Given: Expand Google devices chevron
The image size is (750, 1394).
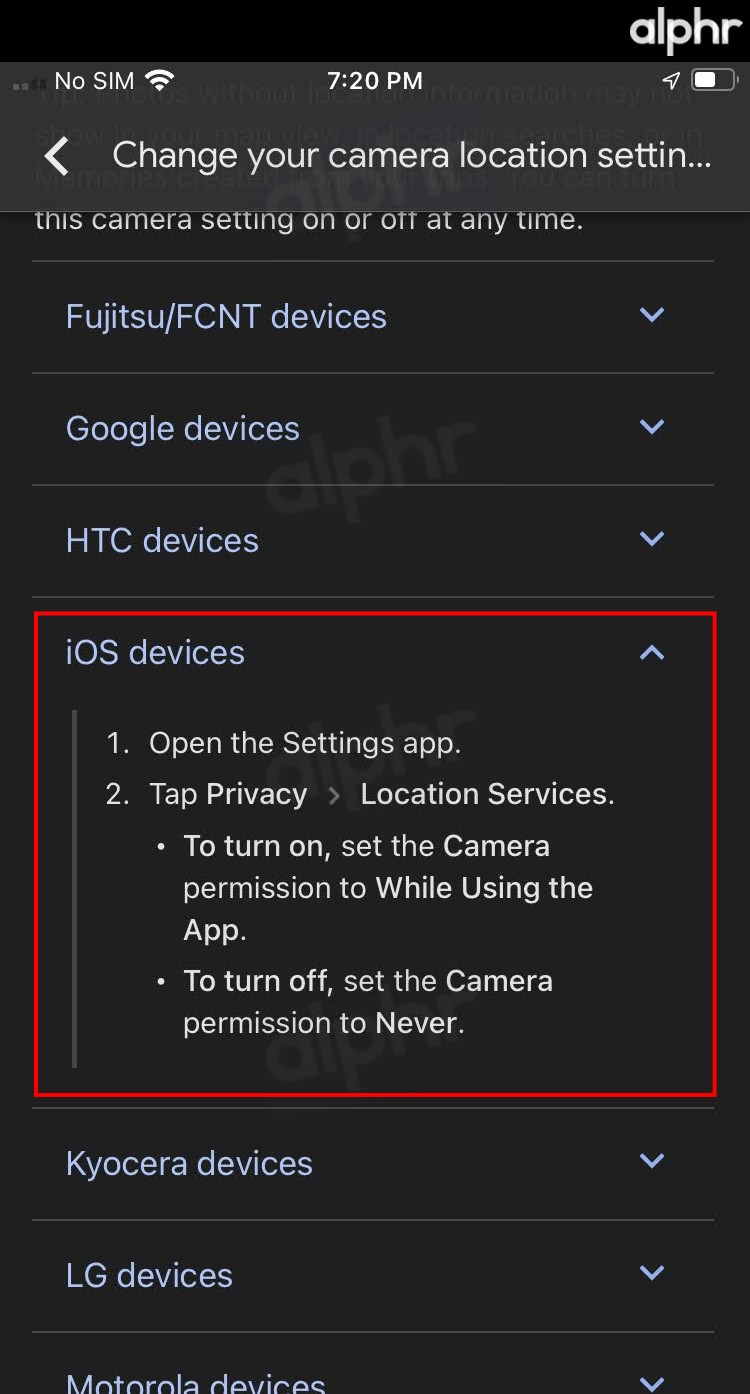Looking at the screenshot, I should (652, 427).
